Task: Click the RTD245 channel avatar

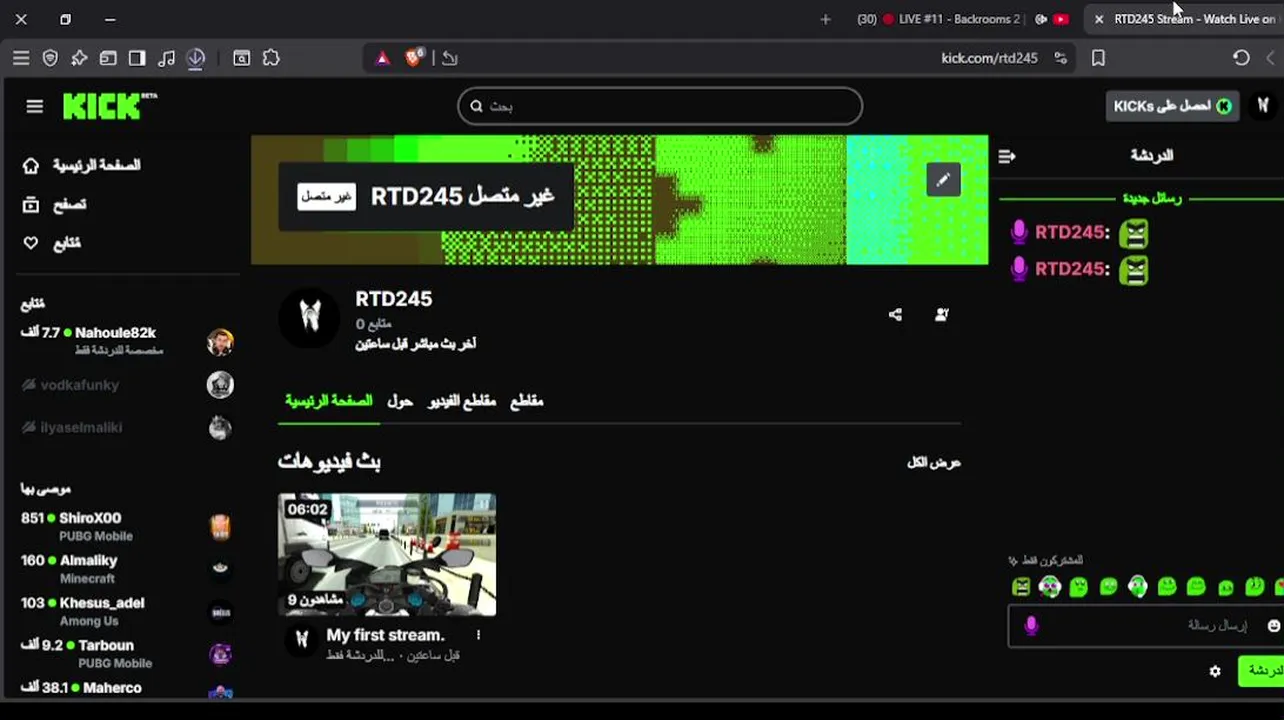Action: (x=309, y=317)
